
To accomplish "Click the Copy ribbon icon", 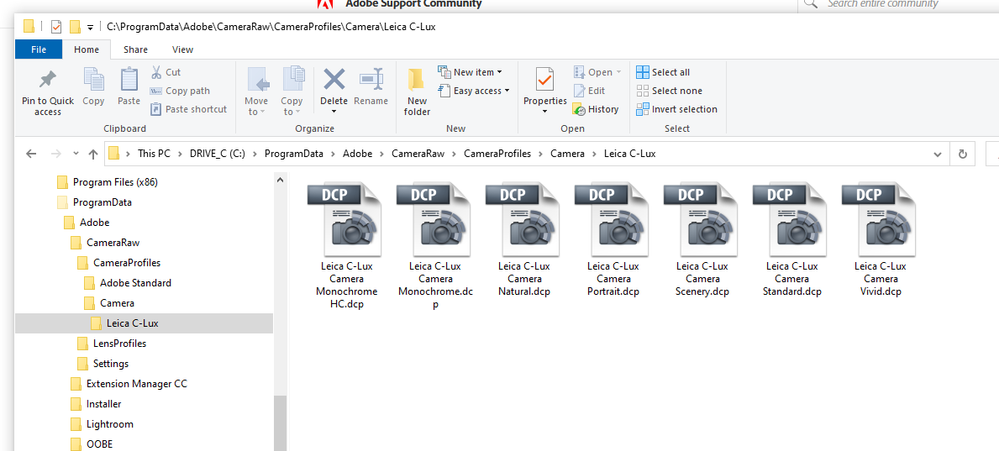I will pos(94,80).
